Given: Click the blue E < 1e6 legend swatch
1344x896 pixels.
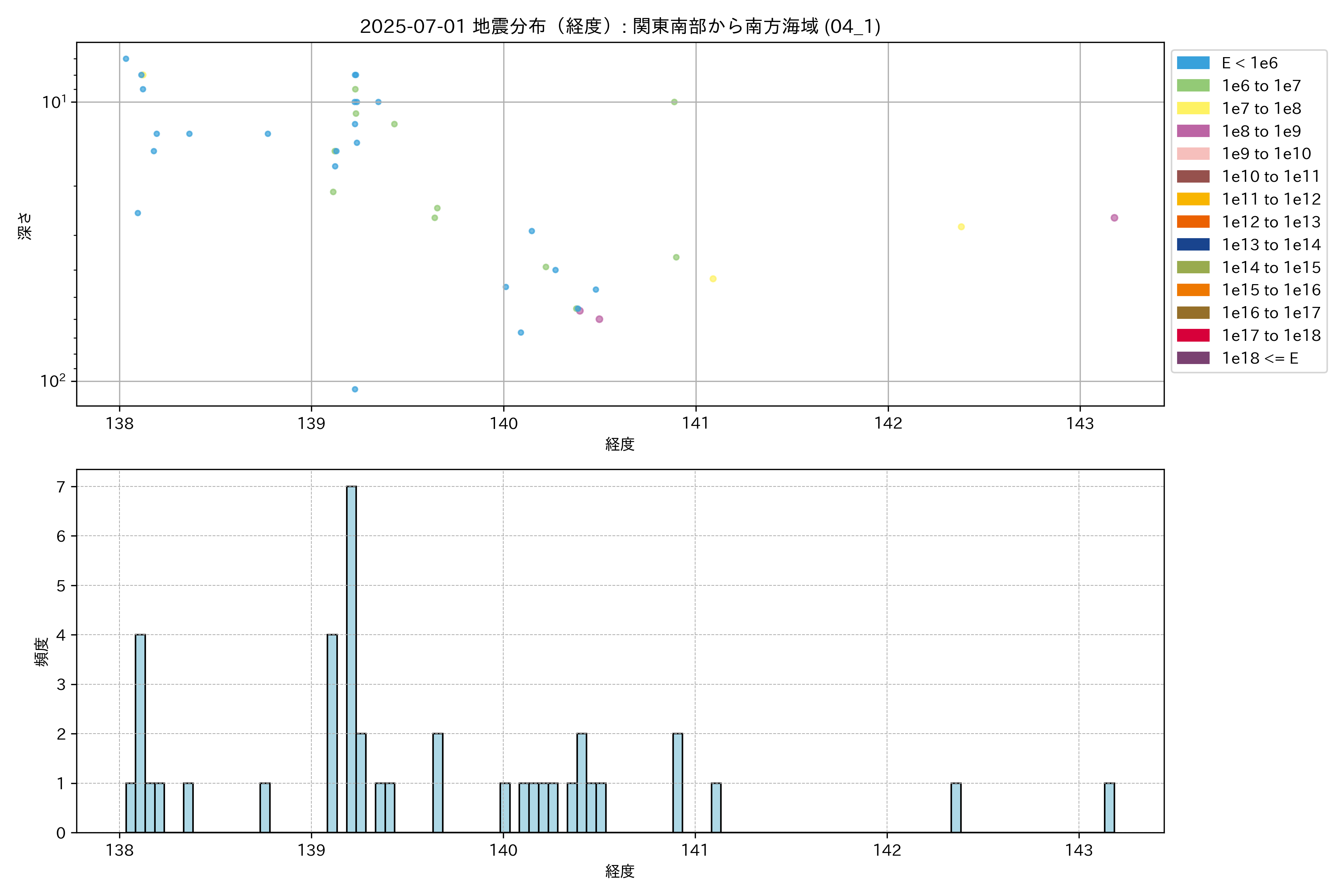Looking at the screenshot, I should click(1193, 63).
